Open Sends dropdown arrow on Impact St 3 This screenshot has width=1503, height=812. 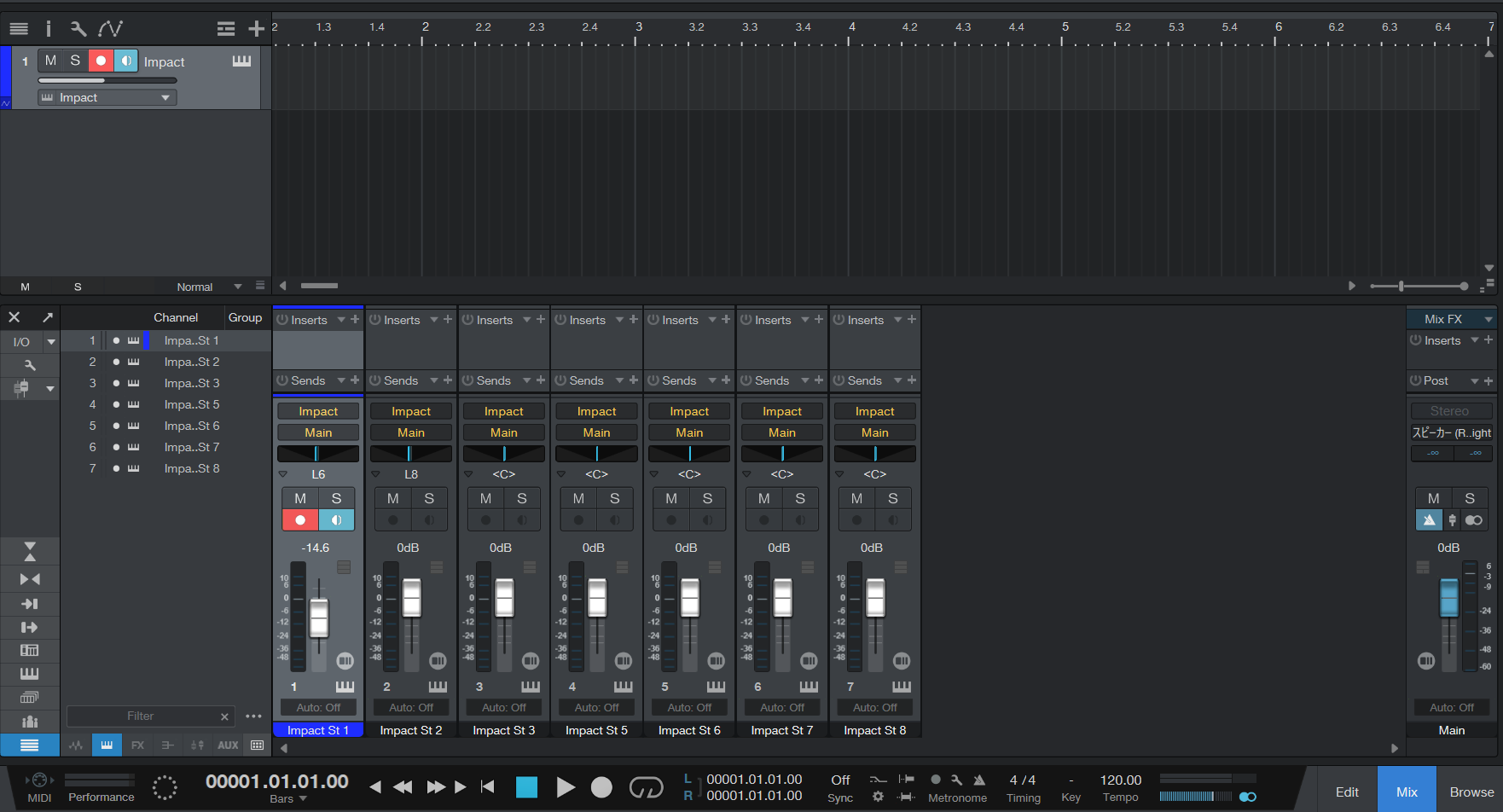[527, 380]
